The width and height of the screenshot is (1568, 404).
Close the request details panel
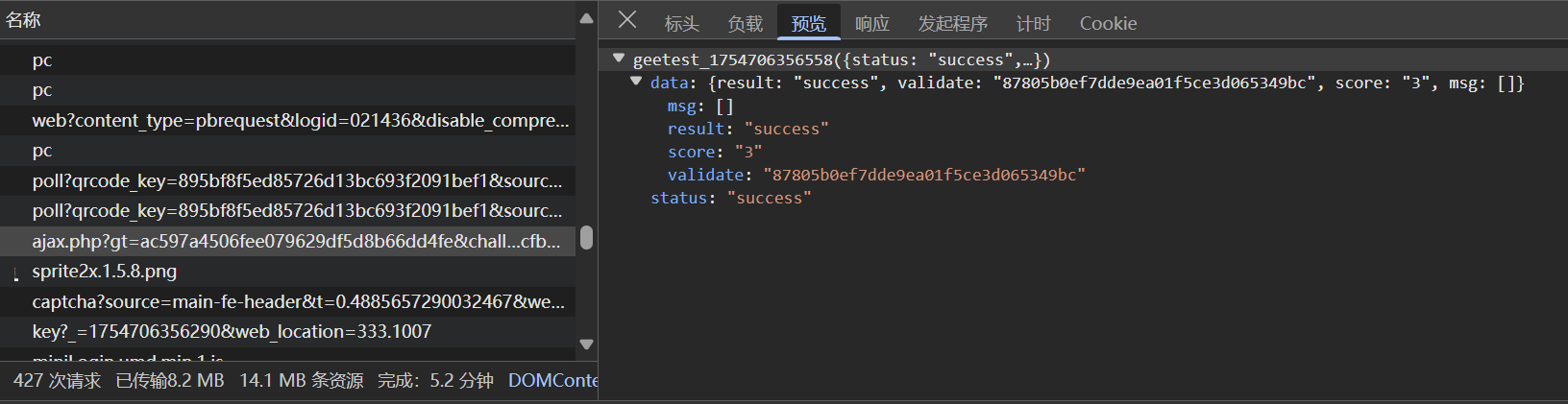point(627,20)
